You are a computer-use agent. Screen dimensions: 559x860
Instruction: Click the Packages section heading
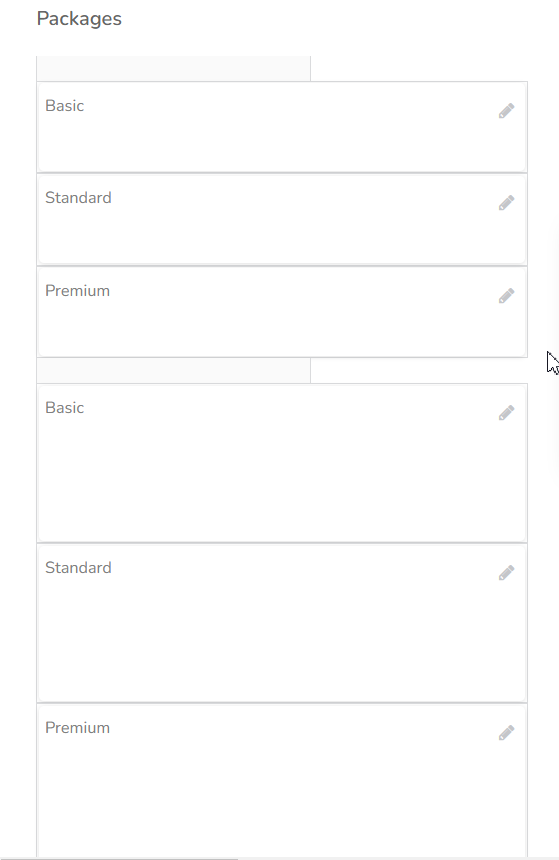tap(79, 19)
